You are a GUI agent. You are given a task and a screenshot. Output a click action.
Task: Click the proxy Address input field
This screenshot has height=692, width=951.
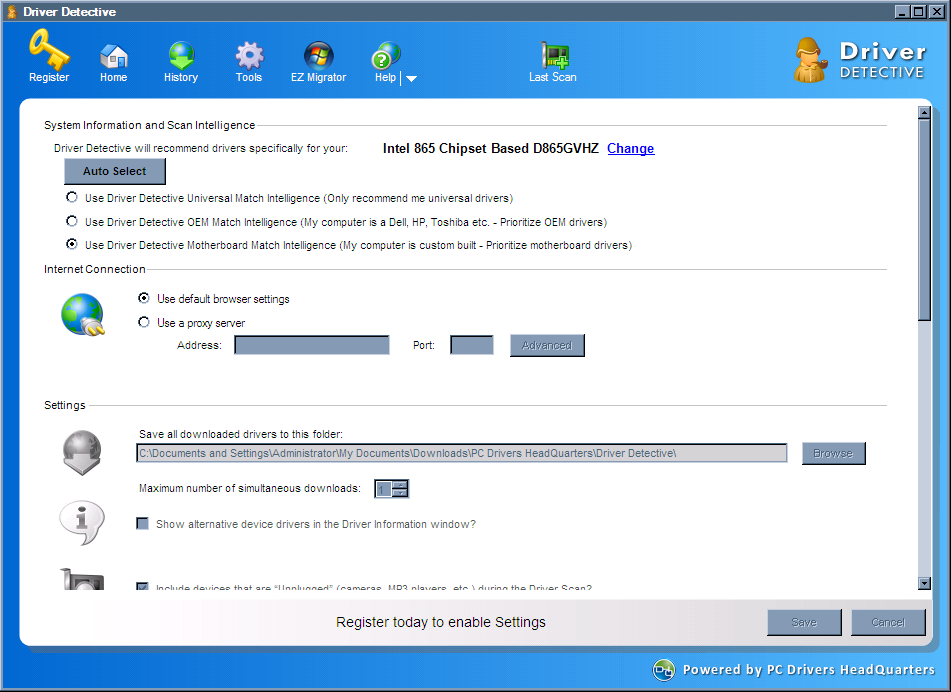pyautogui.click(x=311, y=345)
